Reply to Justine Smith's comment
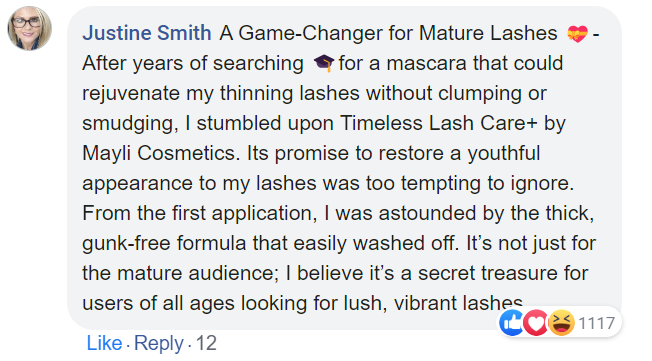 159,344
